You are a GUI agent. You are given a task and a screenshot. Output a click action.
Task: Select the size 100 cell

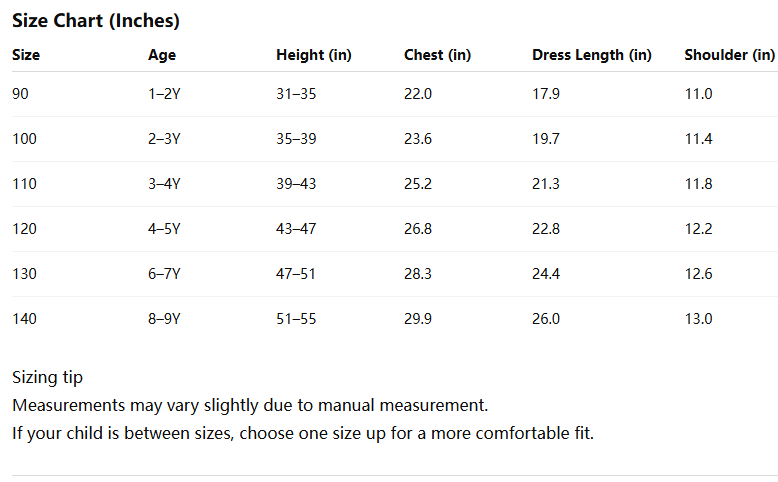[x=24, y=139]
